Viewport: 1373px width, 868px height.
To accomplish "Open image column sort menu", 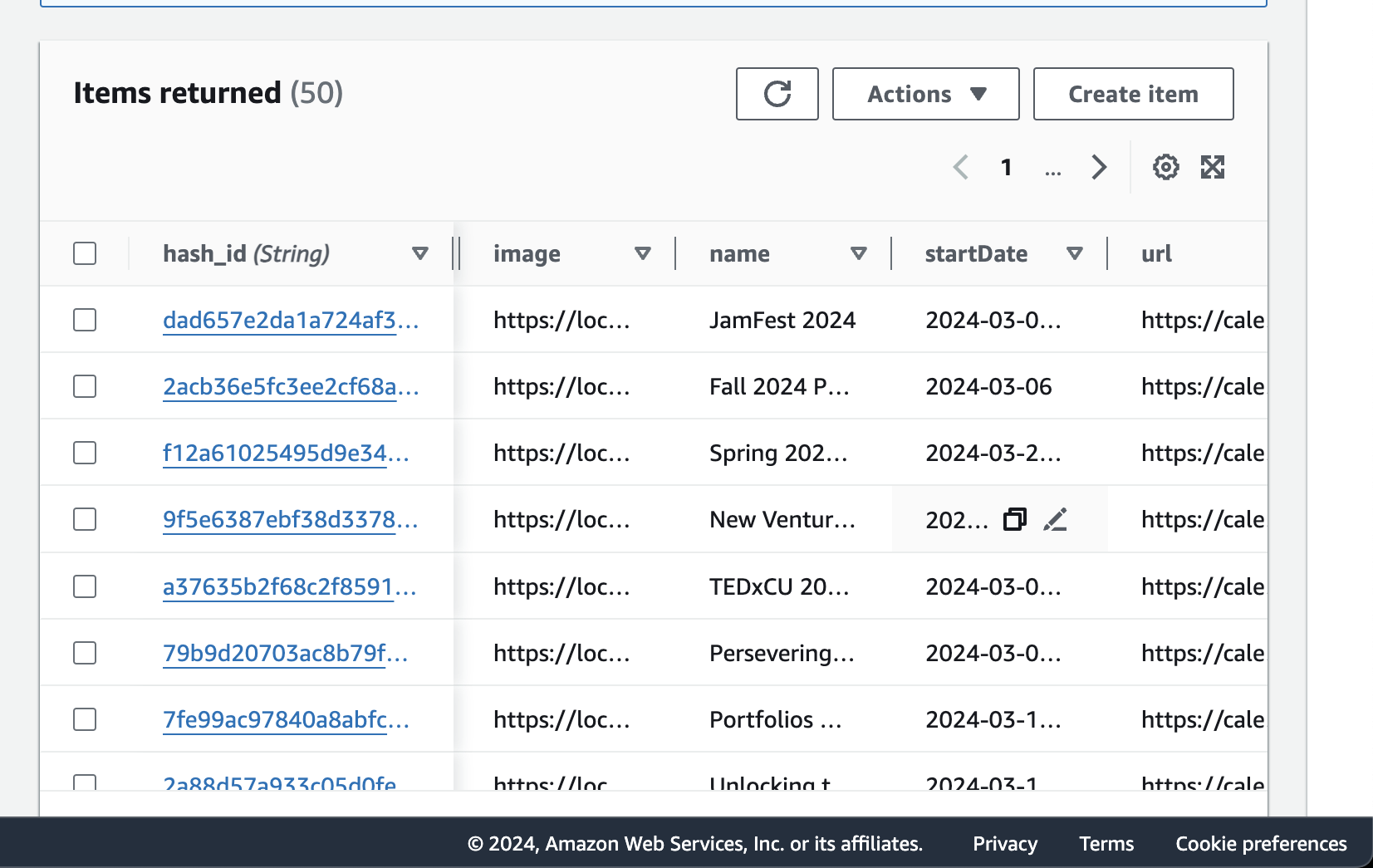I will [643, 253].
